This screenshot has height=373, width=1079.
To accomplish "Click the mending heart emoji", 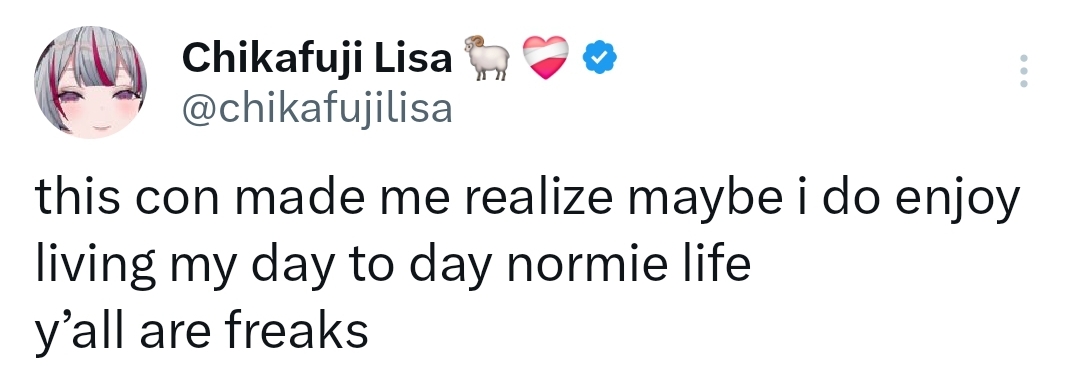I will tap(546, 58).
